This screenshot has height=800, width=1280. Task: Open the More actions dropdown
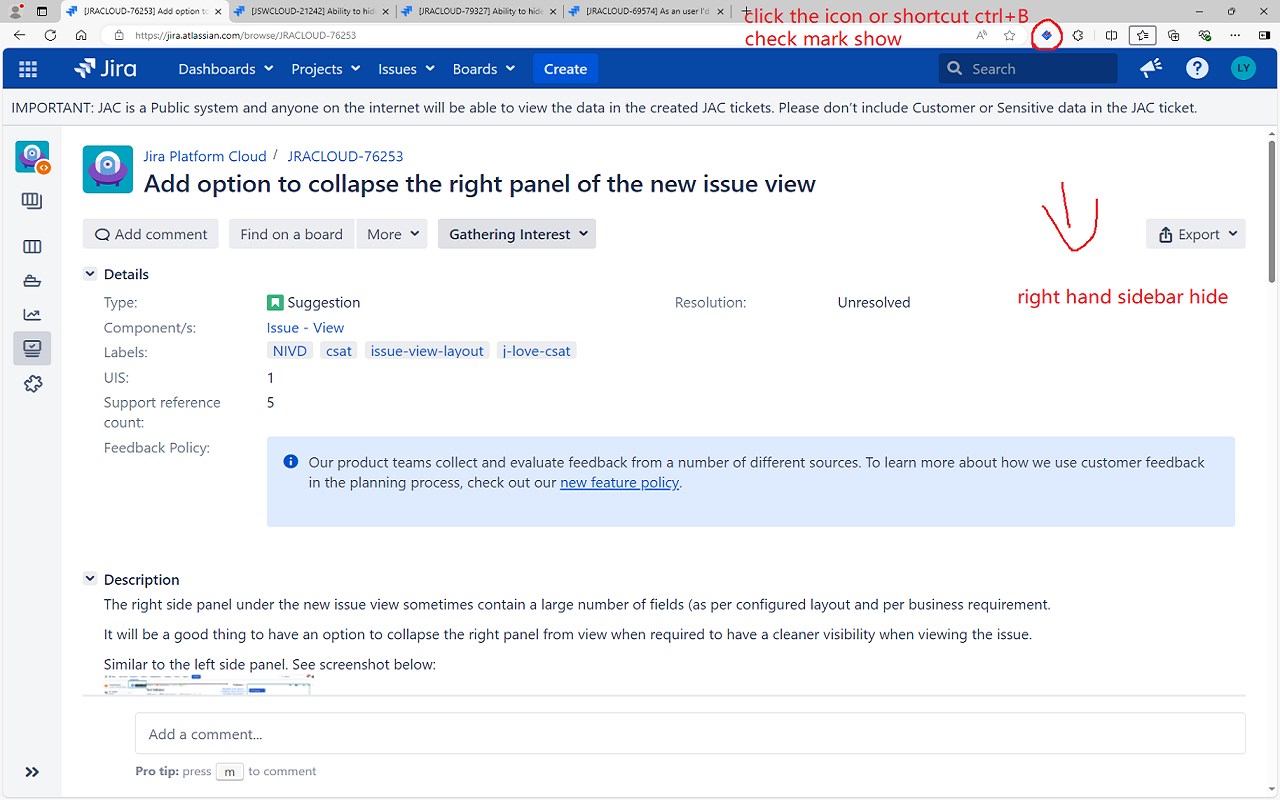coord(392,234)
